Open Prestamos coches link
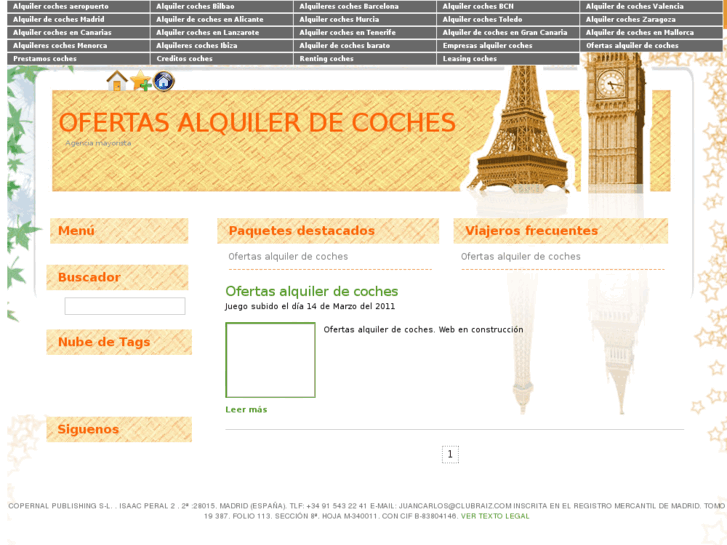This screenshot has height=545, width=727. [x=78, y=58]
